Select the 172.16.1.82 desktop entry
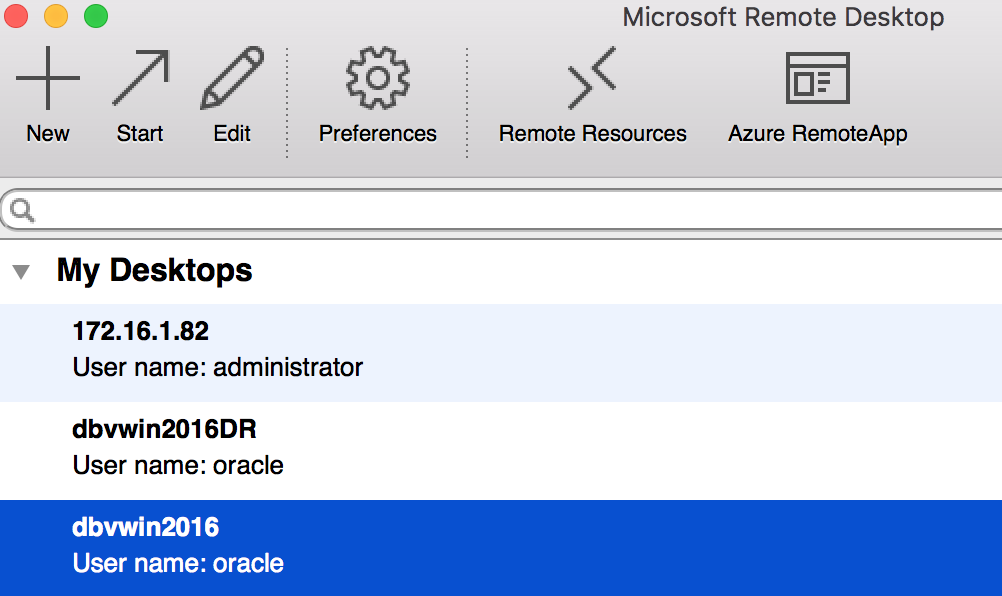The width and height of the screenshot is (1002, 596). (x=501, y=353)
